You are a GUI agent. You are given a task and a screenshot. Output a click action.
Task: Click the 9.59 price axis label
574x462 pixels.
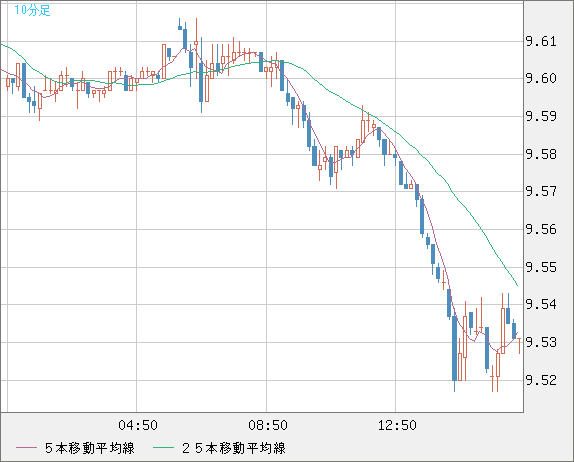click(541, 116)
